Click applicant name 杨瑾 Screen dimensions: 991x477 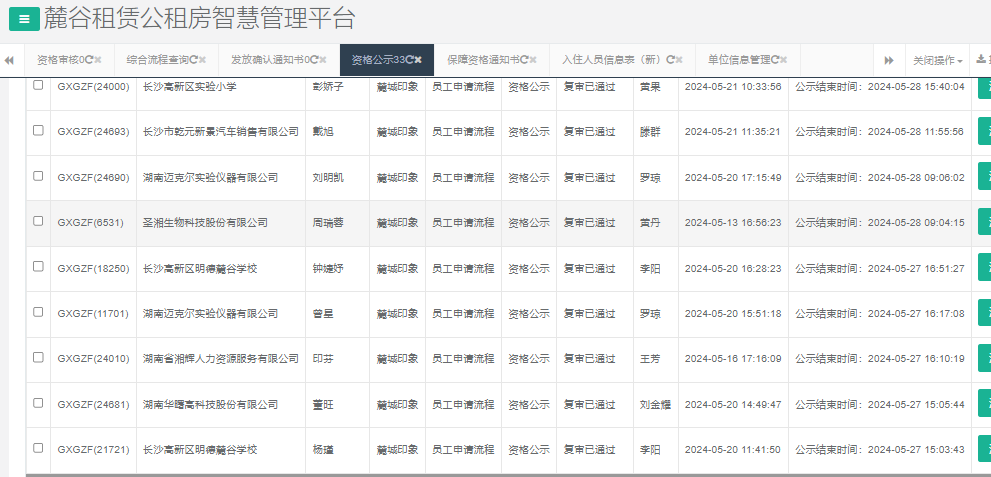click(x=323, y=450)
